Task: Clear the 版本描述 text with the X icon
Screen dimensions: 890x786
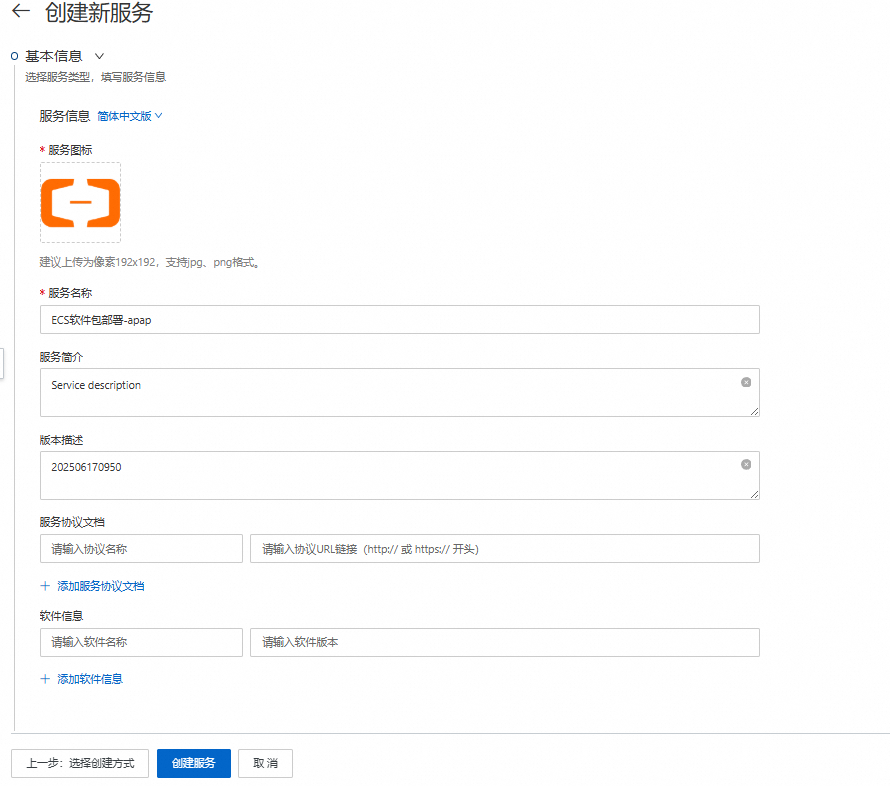Action: [x=746, y=464]
